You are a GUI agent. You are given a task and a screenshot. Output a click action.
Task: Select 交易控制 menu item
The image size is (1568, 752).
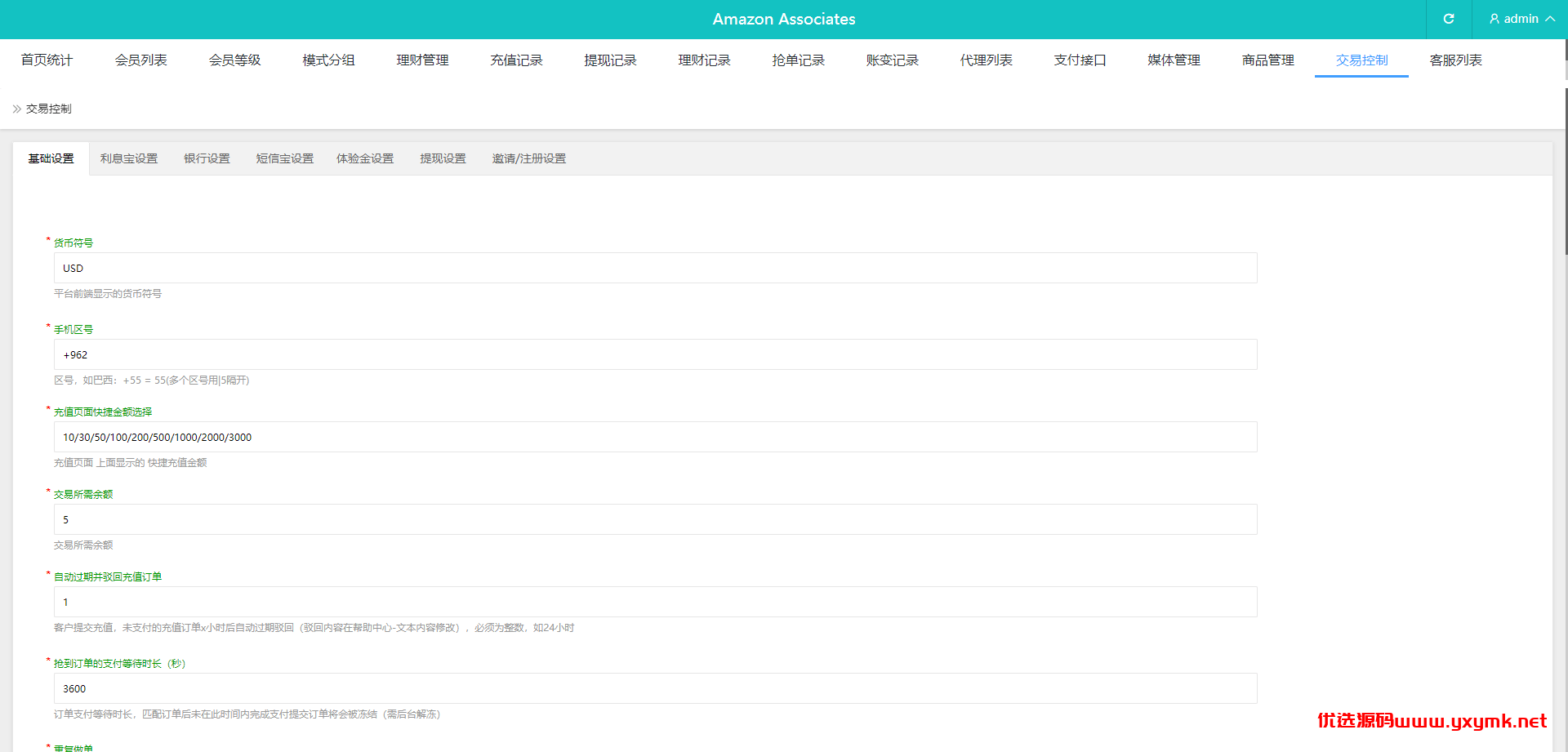[x=1361, y=60]
